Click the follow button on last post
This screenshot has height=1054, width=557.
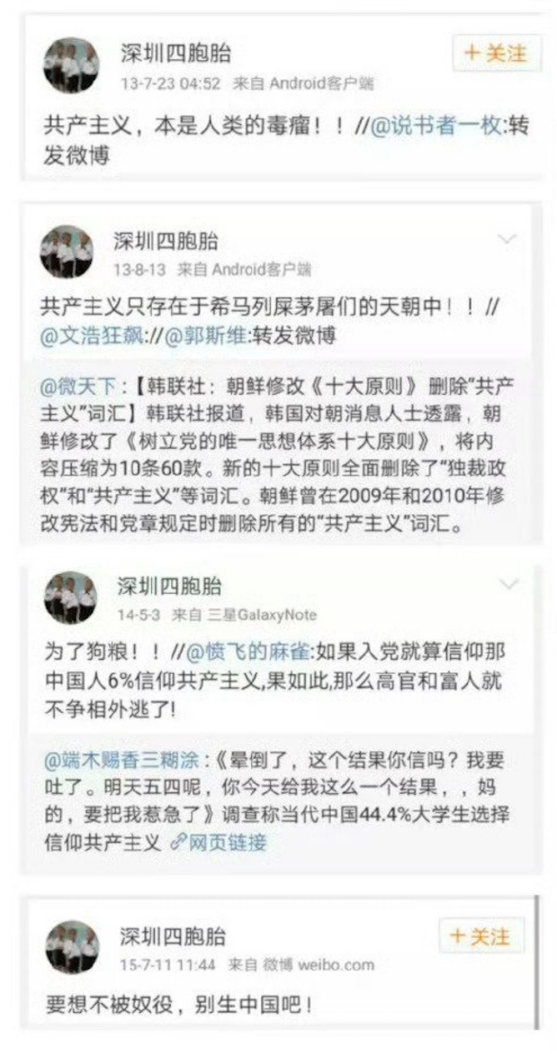point(481,936)
